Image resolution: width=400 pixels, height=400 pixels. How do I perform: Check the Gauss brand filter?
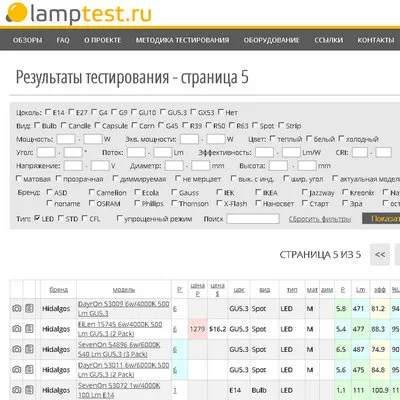[174, 192]
